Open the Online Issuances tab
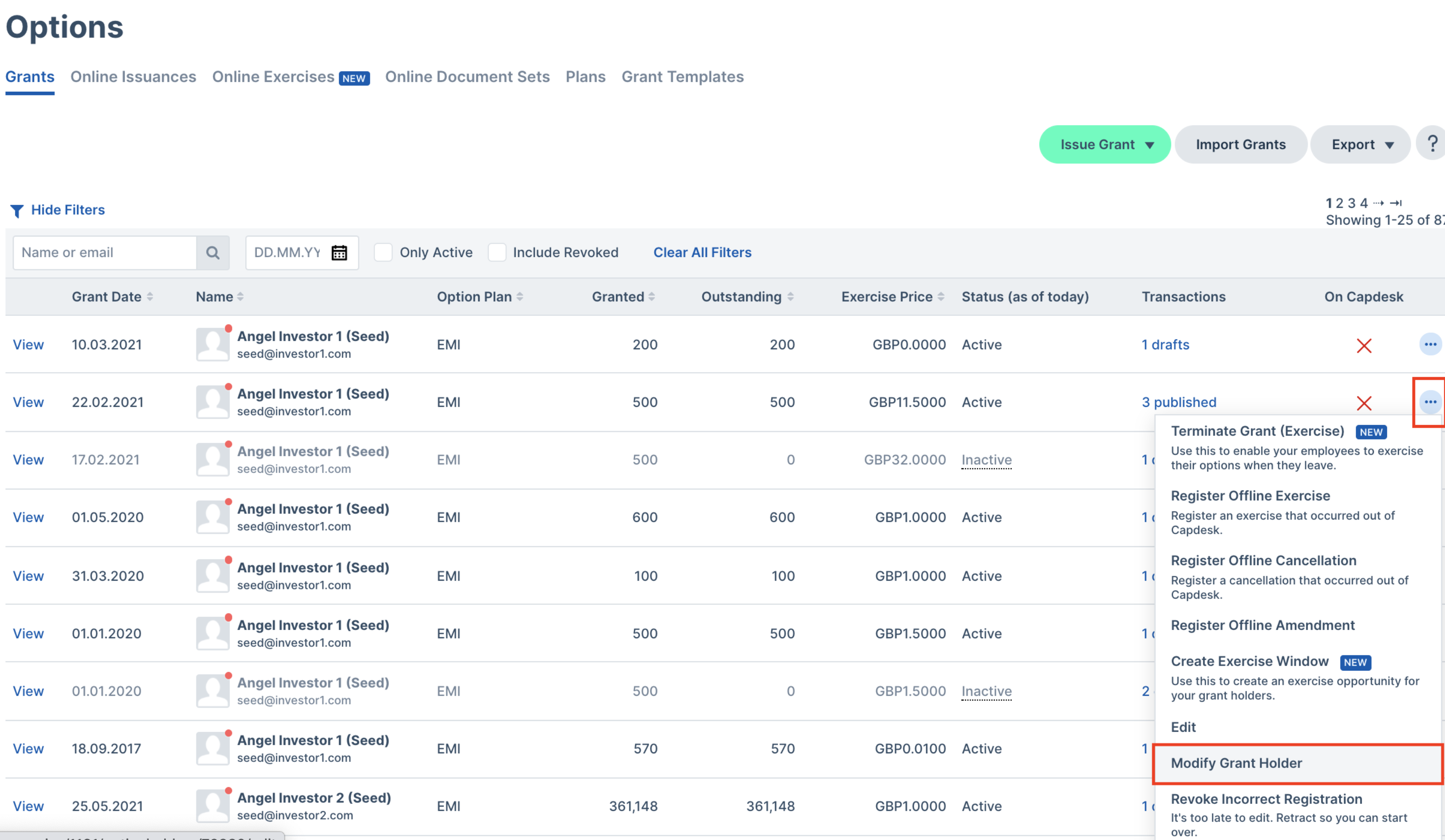 click(x=133, y=77)
